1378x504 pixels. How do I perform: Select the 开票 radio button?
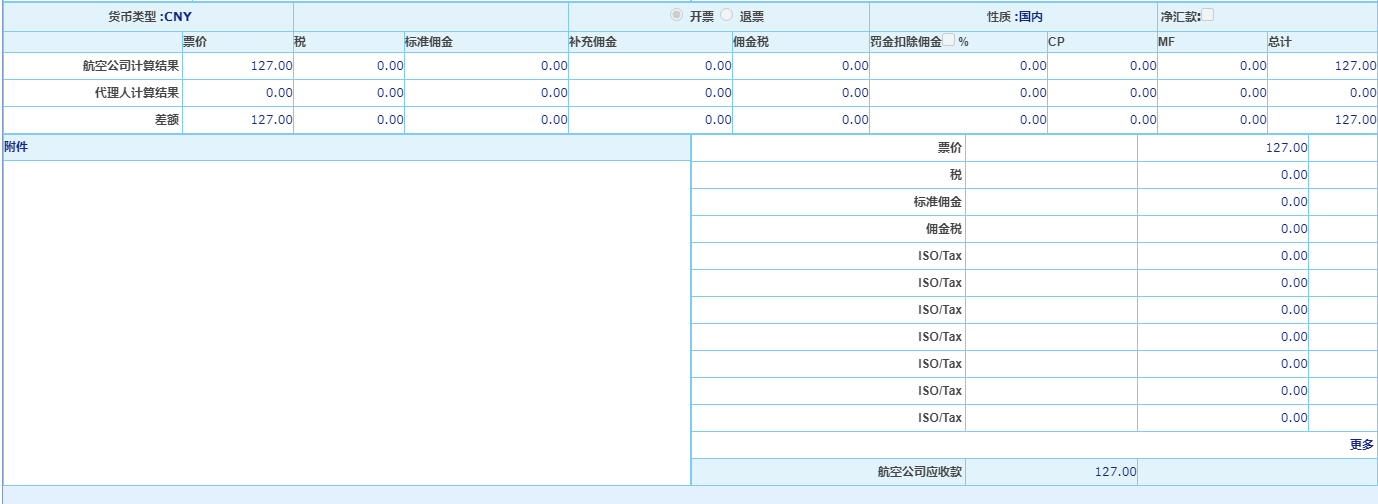click(677, 16)
